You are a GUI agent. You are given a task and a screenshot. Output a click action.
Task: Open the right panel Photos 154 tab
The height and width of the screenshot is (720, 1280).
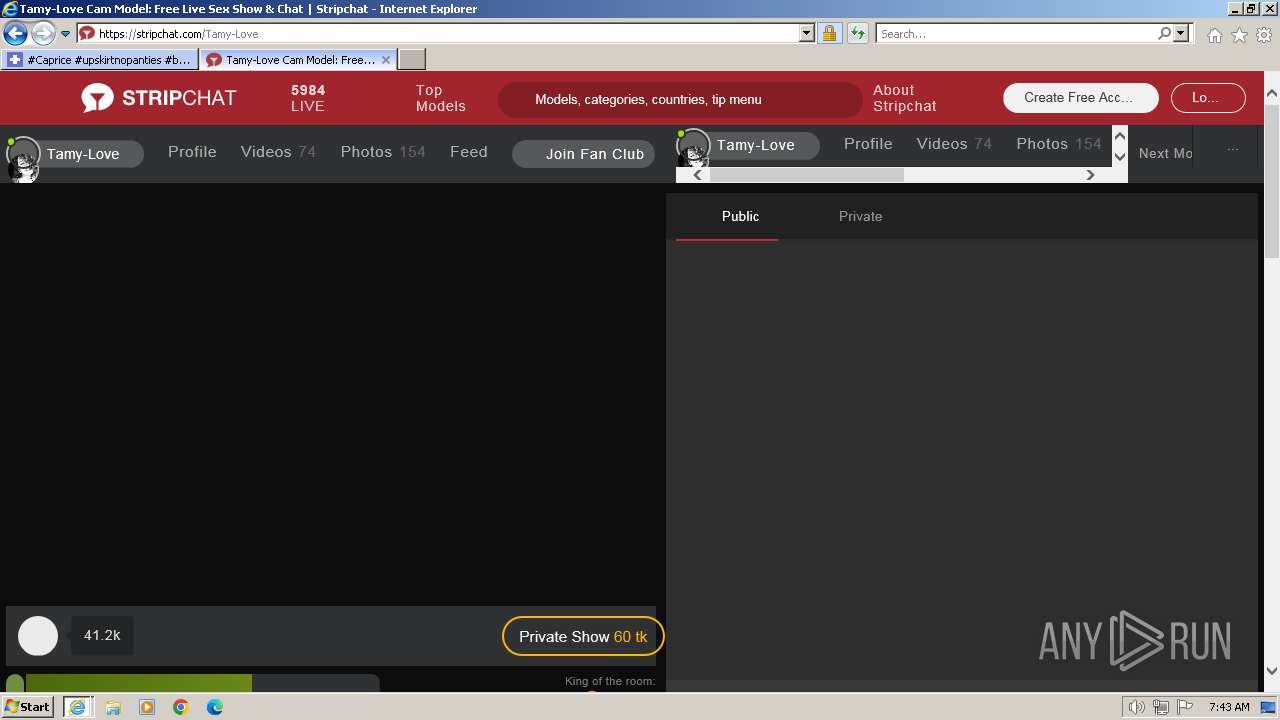(x=1059, y=144)
